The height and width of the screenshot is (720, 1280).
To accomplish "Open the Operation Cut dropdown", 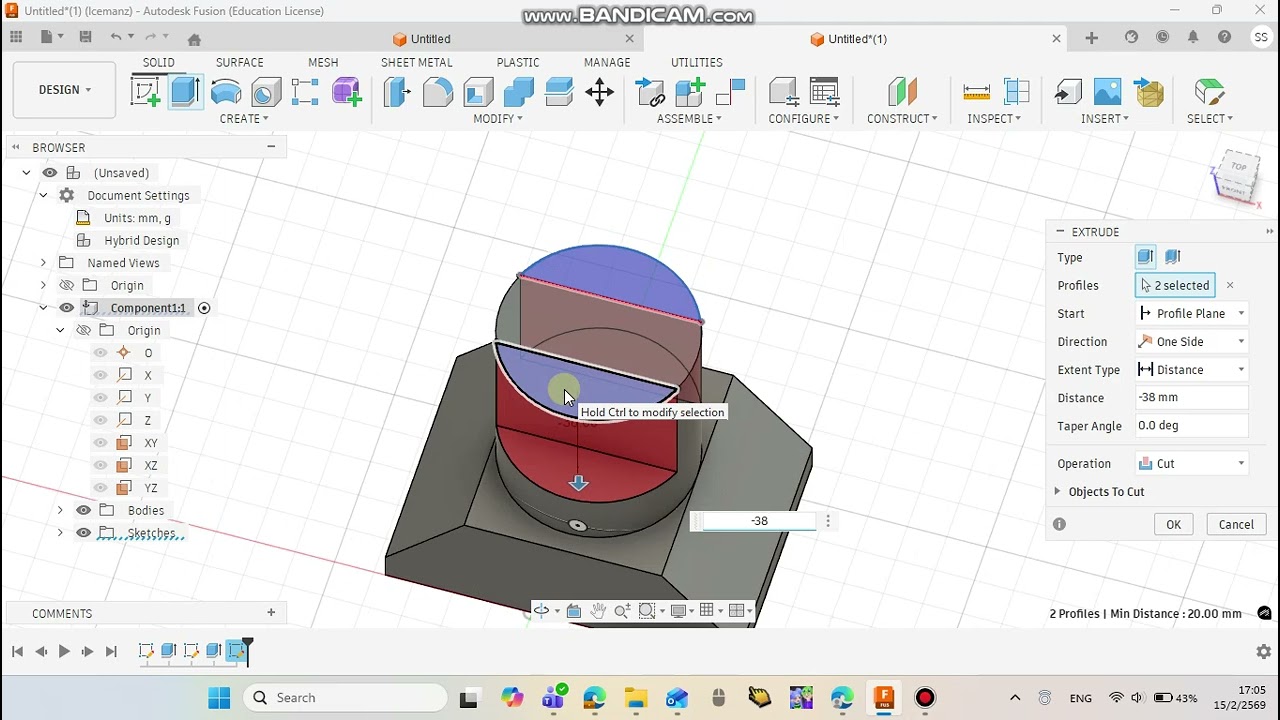I will (1191, 463).
